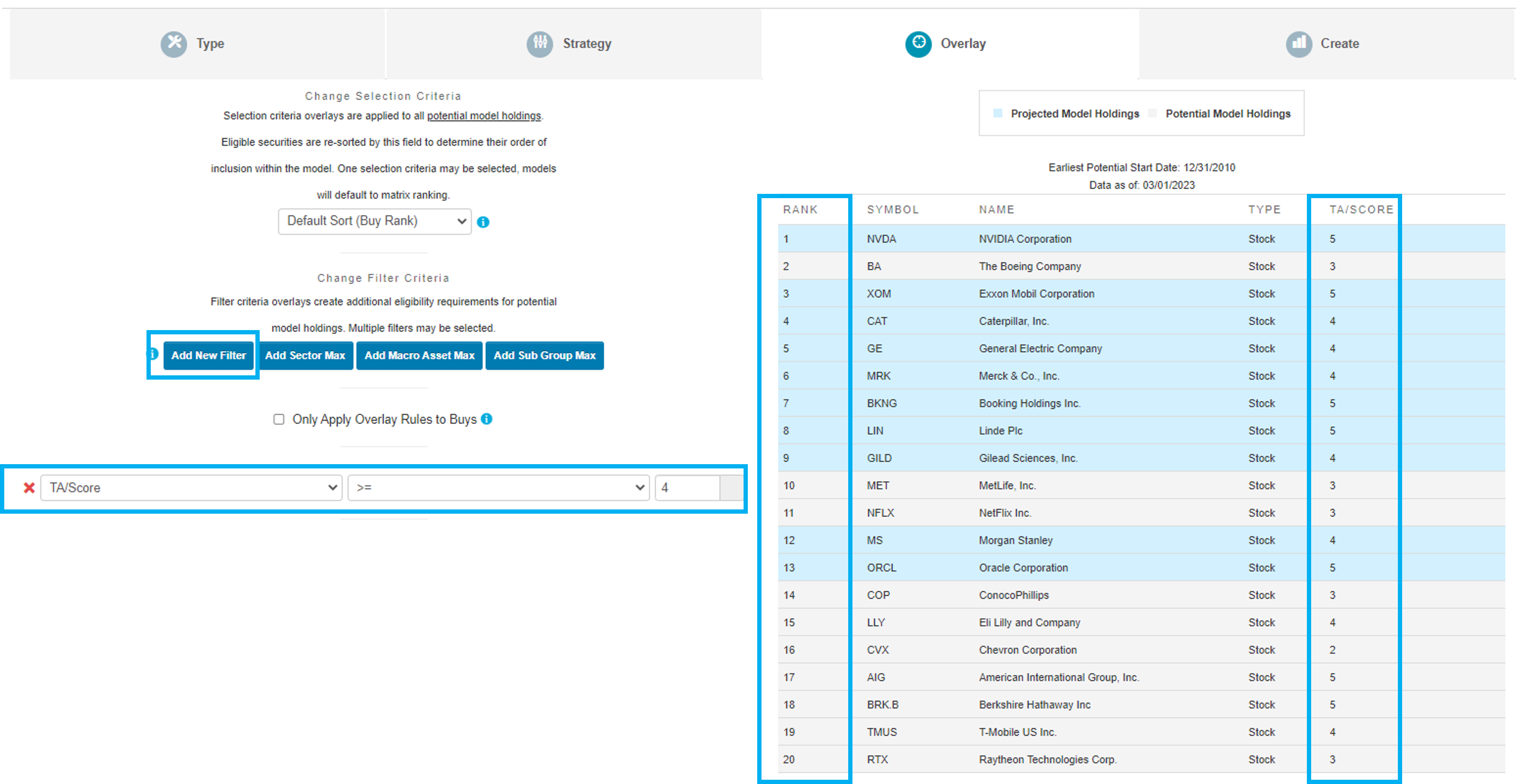
Task: Click the Add Sector Max button
Action: pyautogui.click(x=305, y=356)
